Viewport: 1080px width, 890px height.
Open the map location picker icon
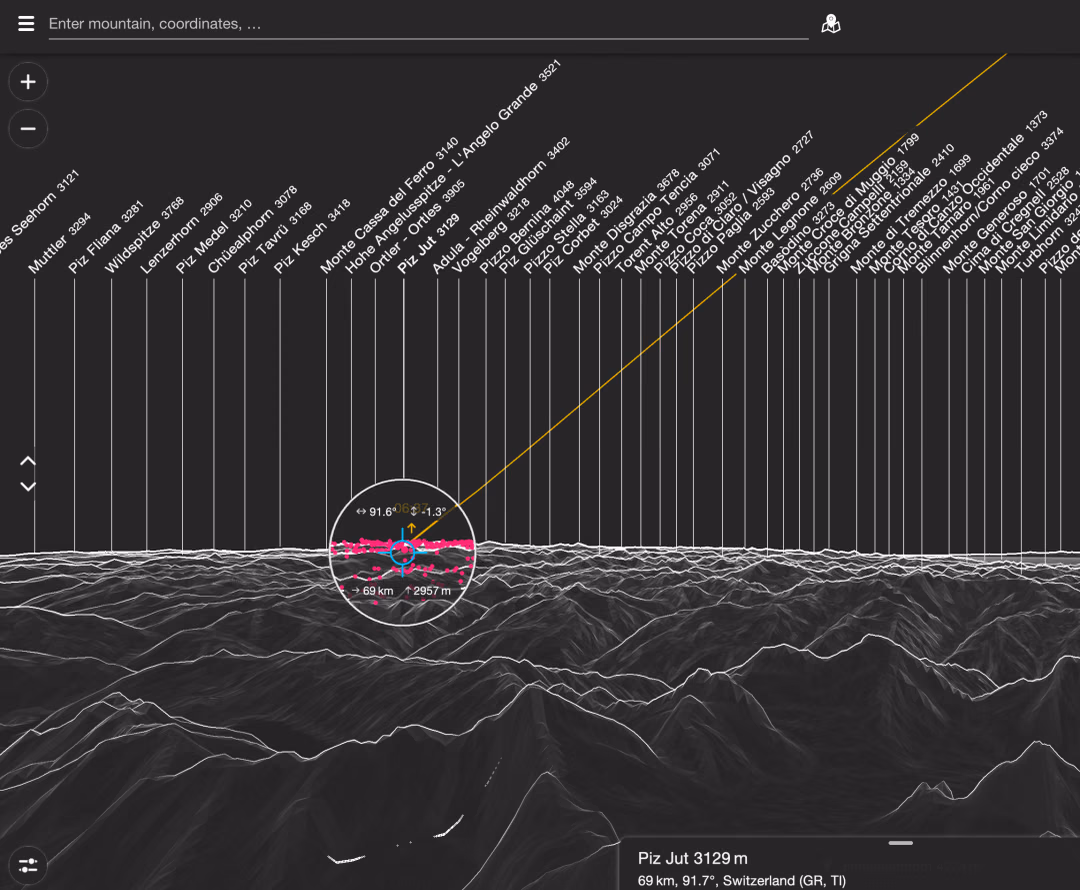(x=831, y=24)
